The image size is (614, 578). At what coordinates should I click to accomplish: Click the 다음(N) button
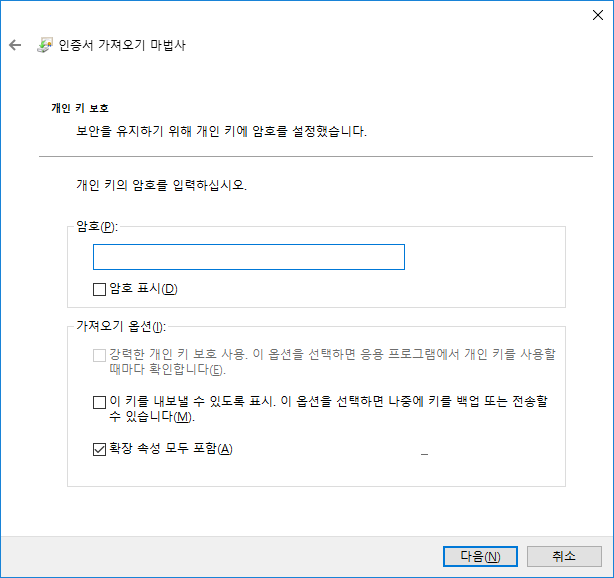coord(480,556)
